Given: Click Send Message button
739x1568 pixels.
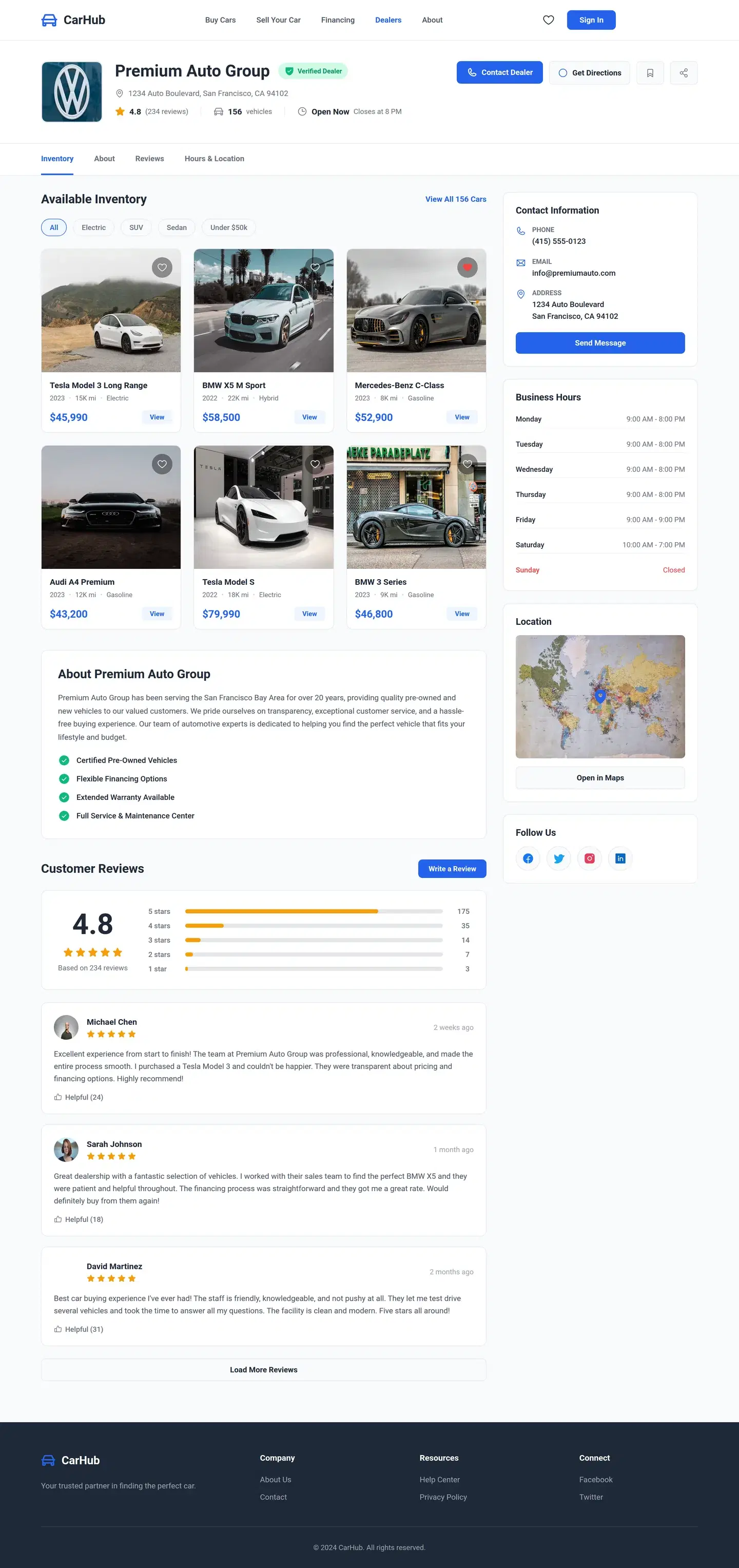Looking at the screenshot, I should tap(600, 342).
